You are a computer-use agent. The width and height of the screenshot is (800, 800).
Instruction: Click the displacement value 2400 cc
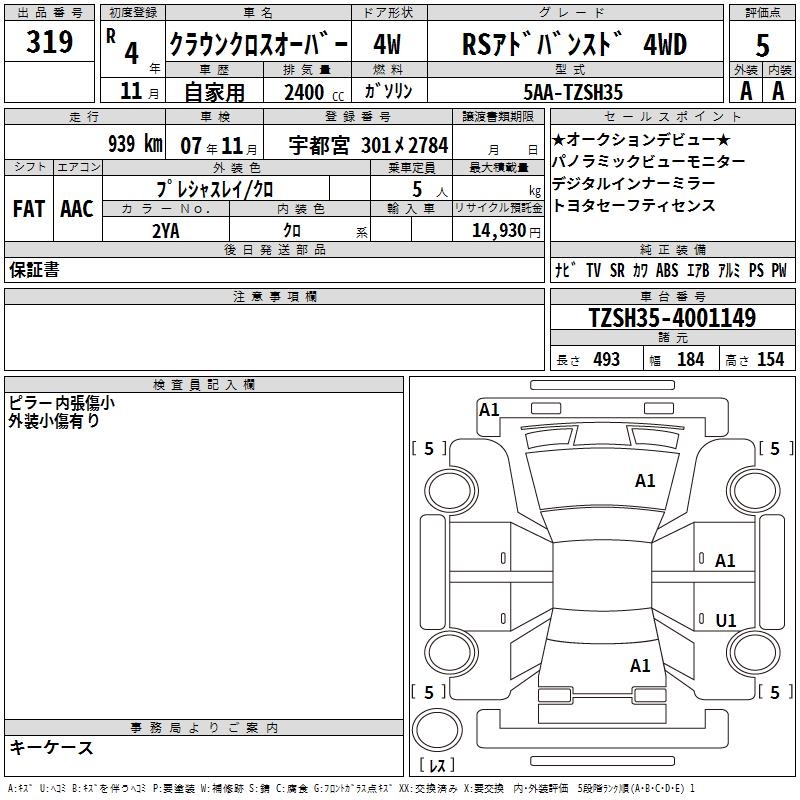(x=314, y=92)
